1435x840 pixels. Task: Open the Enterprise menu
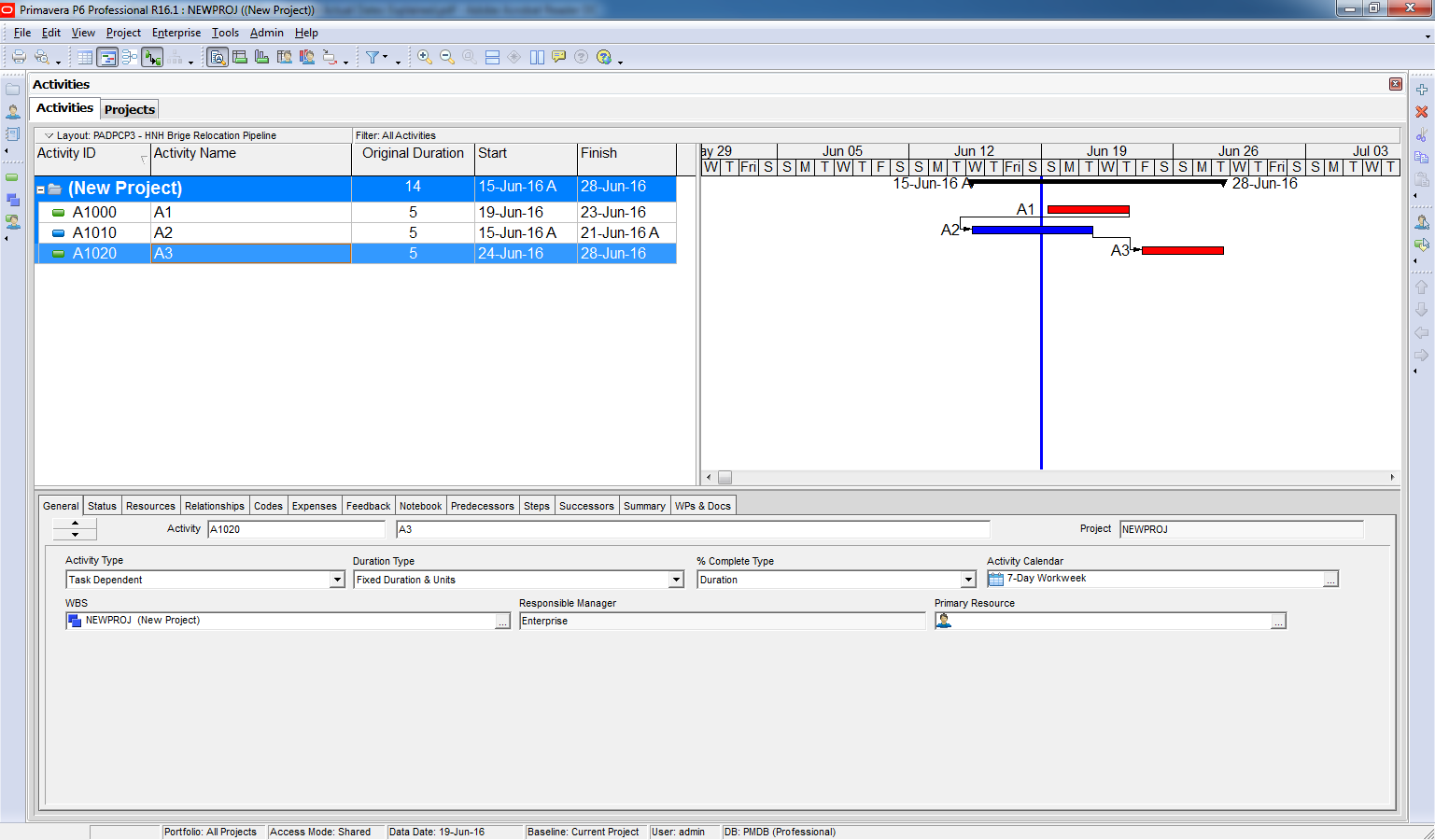tap(176, 33)
